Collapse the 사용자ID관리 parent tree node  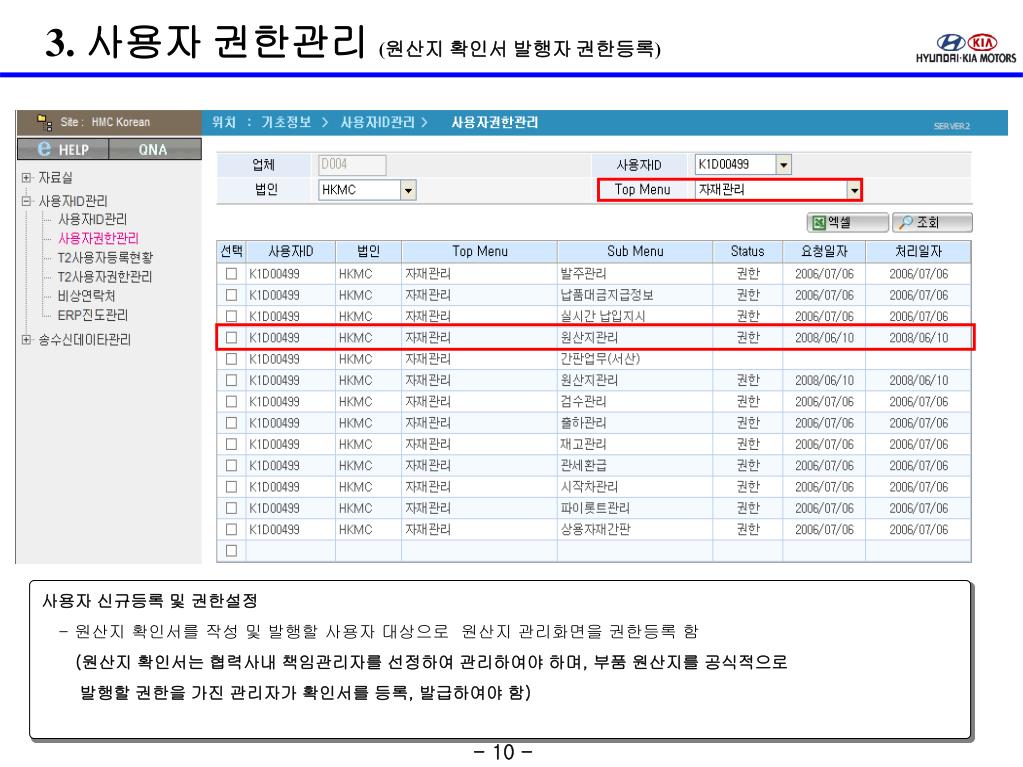tap(26, 201)
